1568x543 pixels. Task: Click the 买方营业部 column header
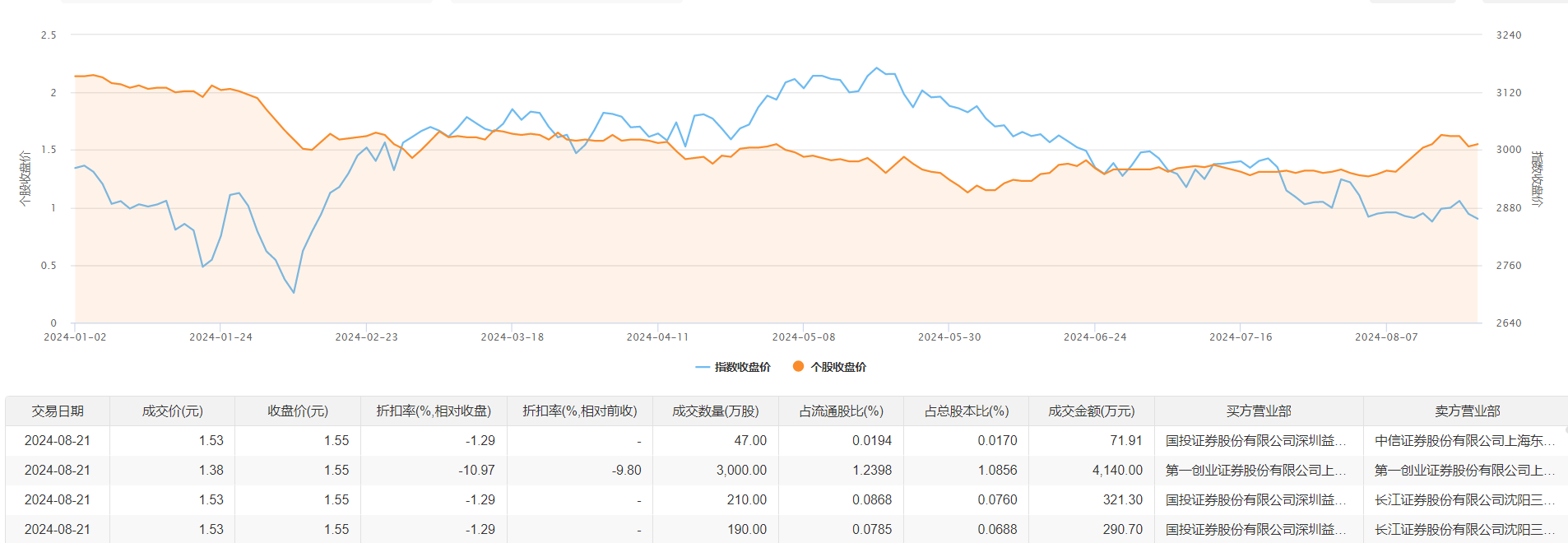1259,411
